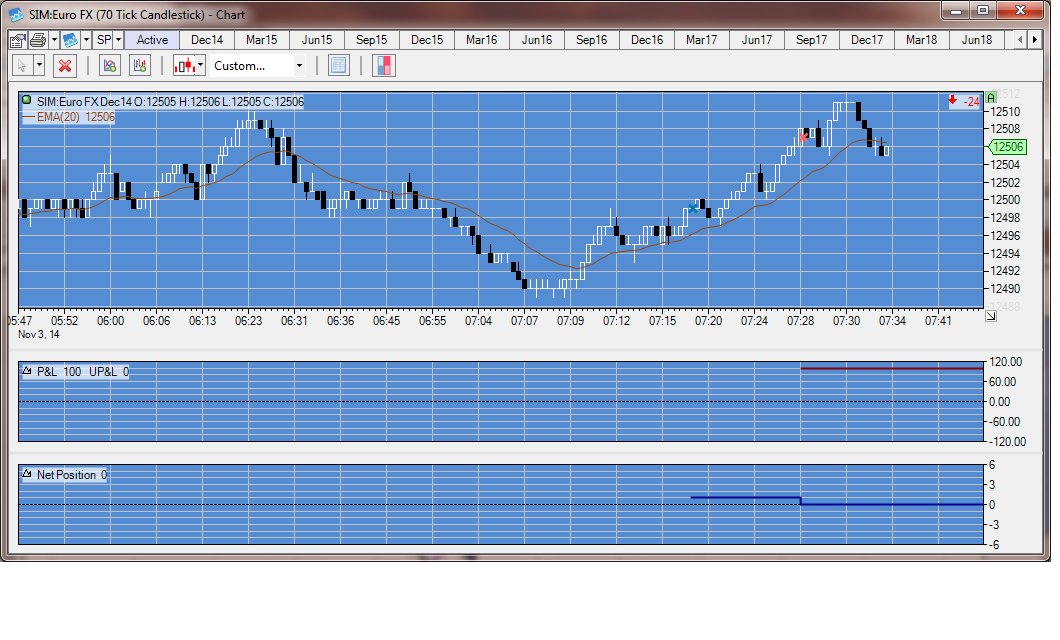Open the chart properties icon in the top toolbar
Viewport: 1060px width, 640px height.
(18, 40)
